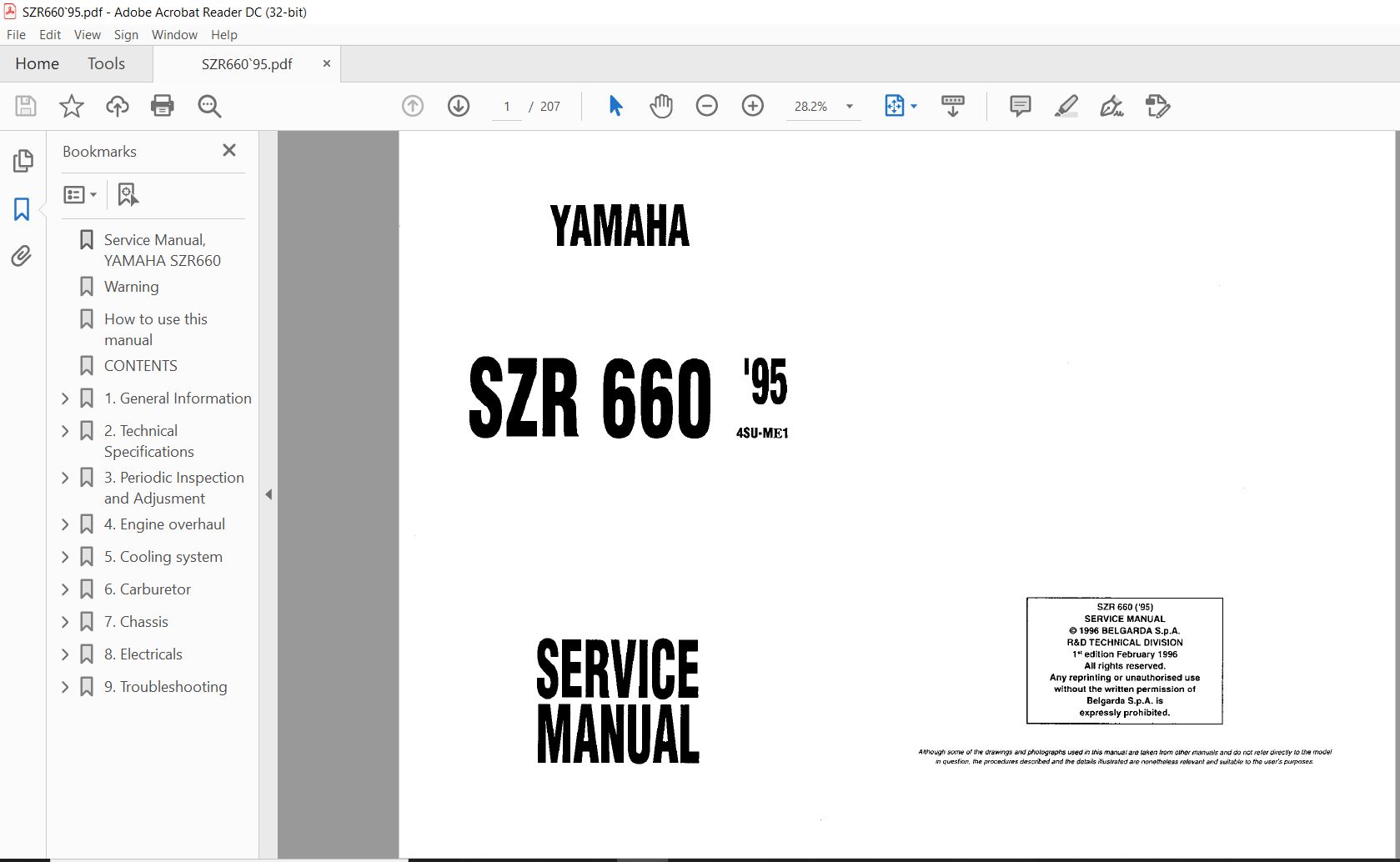Jump to the Warning bookmark

click(131, 287)
